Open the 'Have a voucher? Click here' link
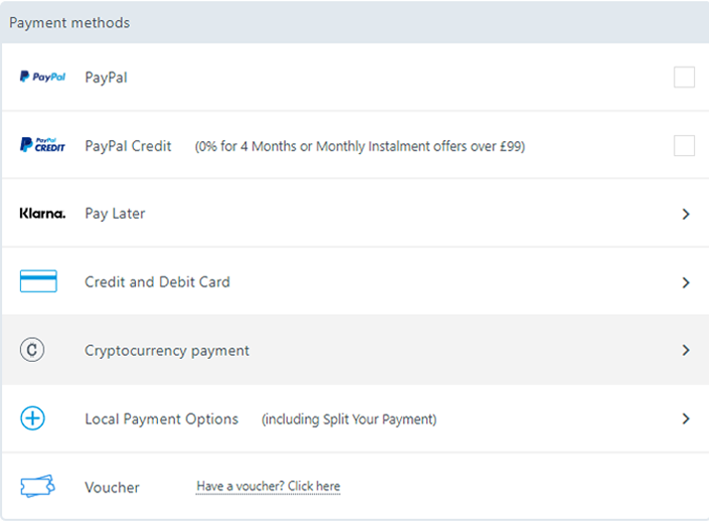Image resolution: width=709 pixels, height=524 pixels. pyautogui.click(x=268, y=486)
